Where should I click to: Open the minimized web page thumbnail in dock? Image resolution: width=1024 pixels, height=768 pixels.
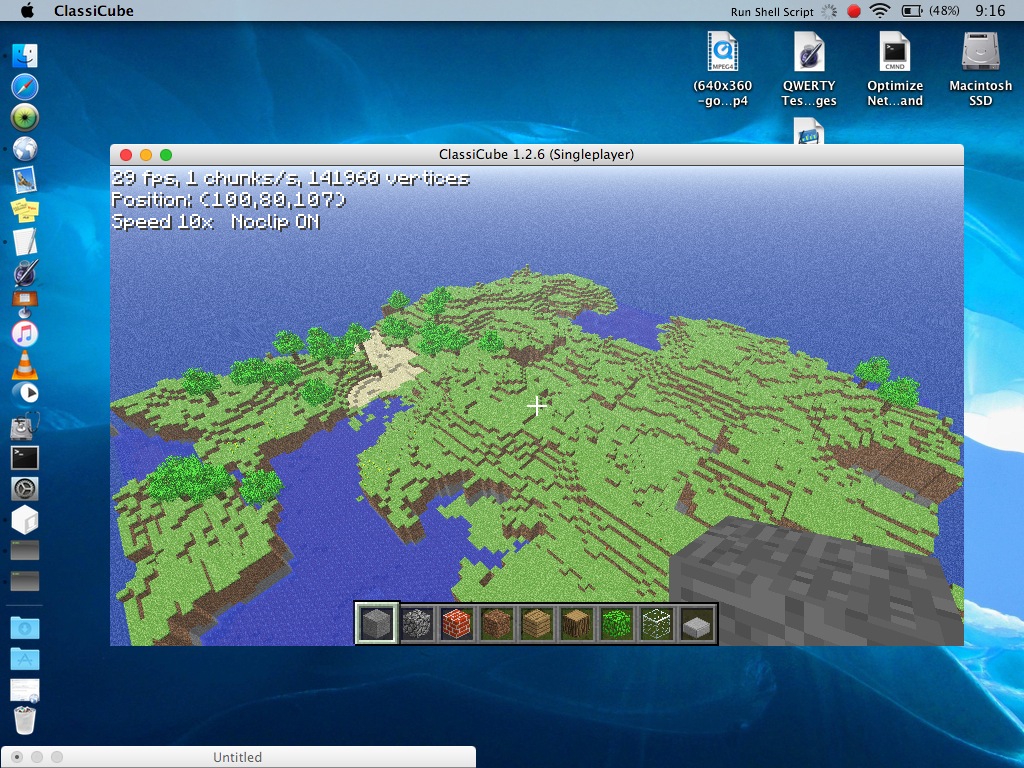click(x=25, y=690)
